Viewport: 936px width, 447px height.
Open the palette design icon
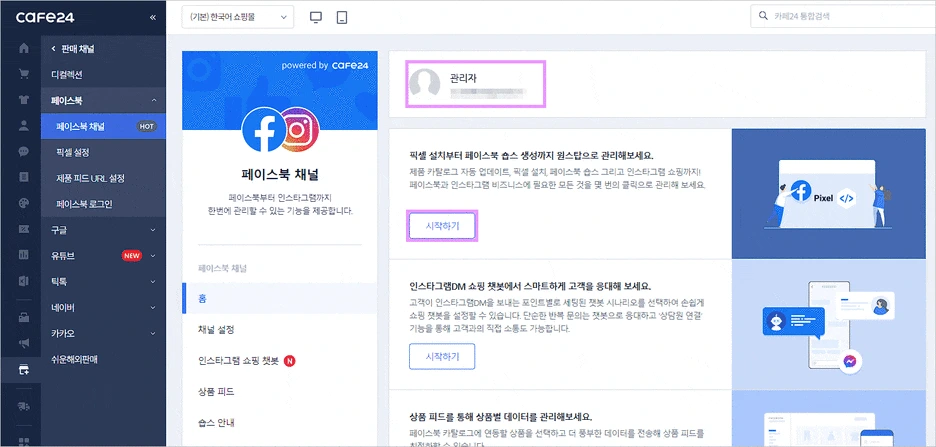(24, 202)
